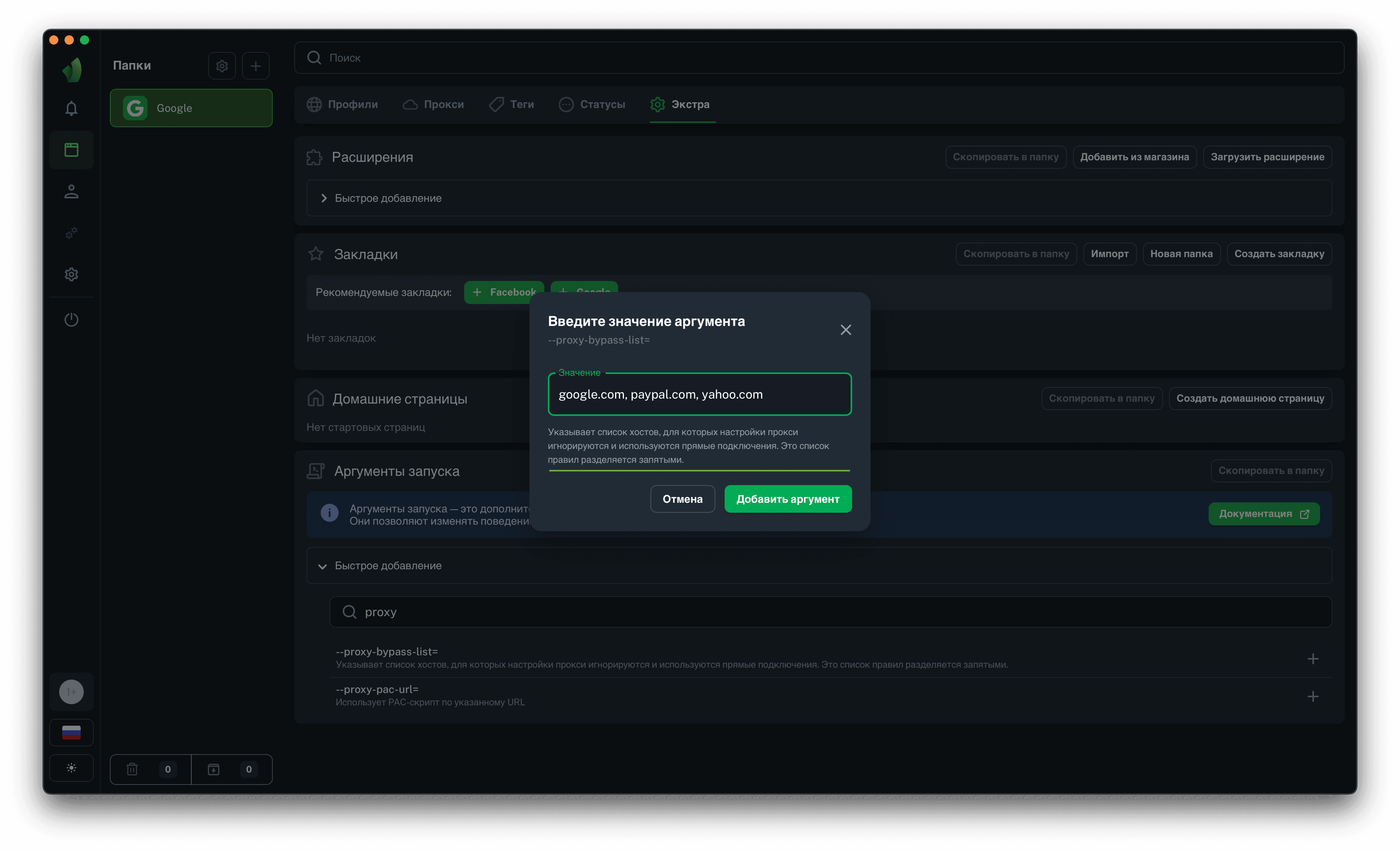Click the --proxy-pac-url= argument name

coord(377,690)
